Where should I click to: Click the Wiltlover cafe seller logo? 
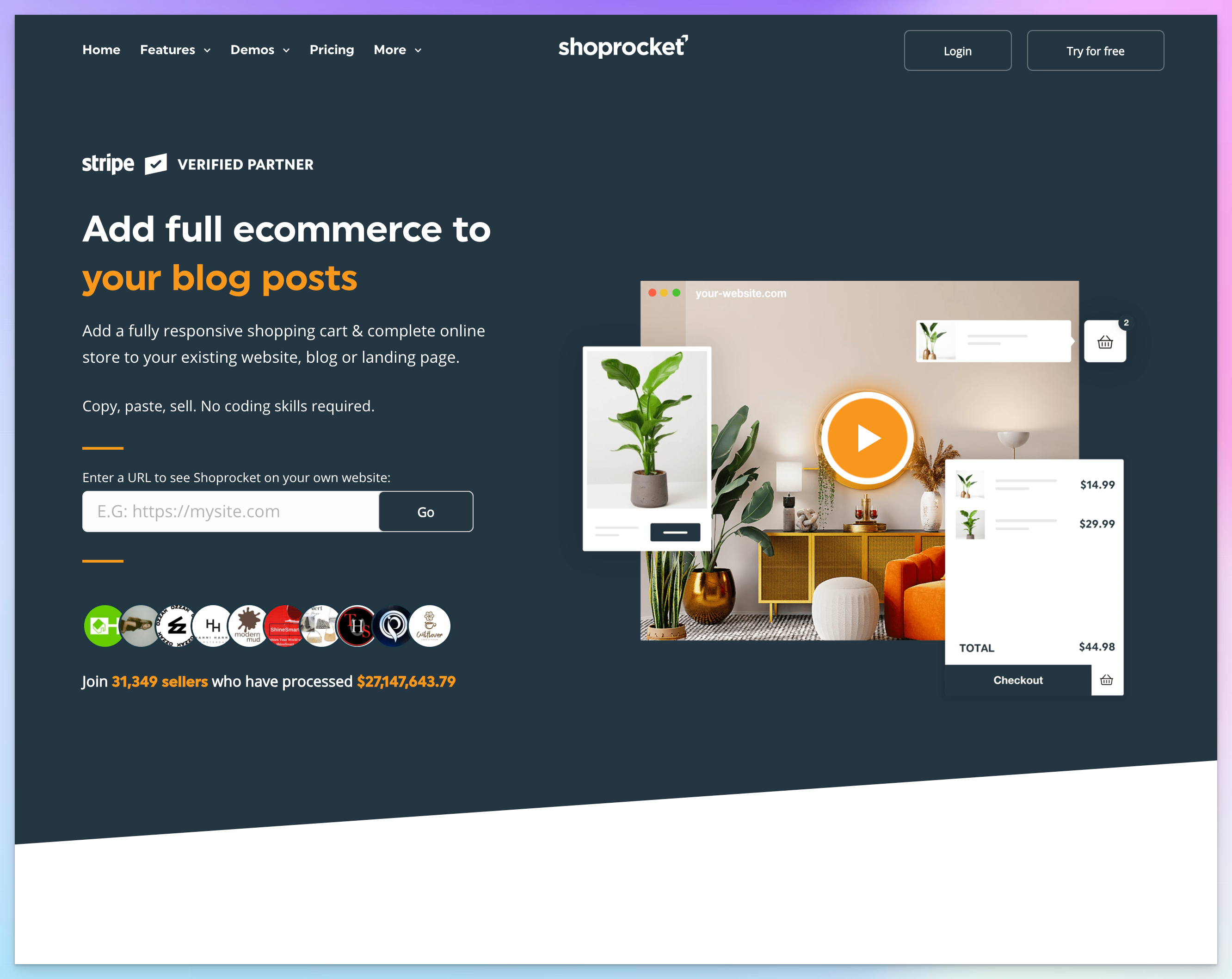pyautogui.click(x=430, y=626)
